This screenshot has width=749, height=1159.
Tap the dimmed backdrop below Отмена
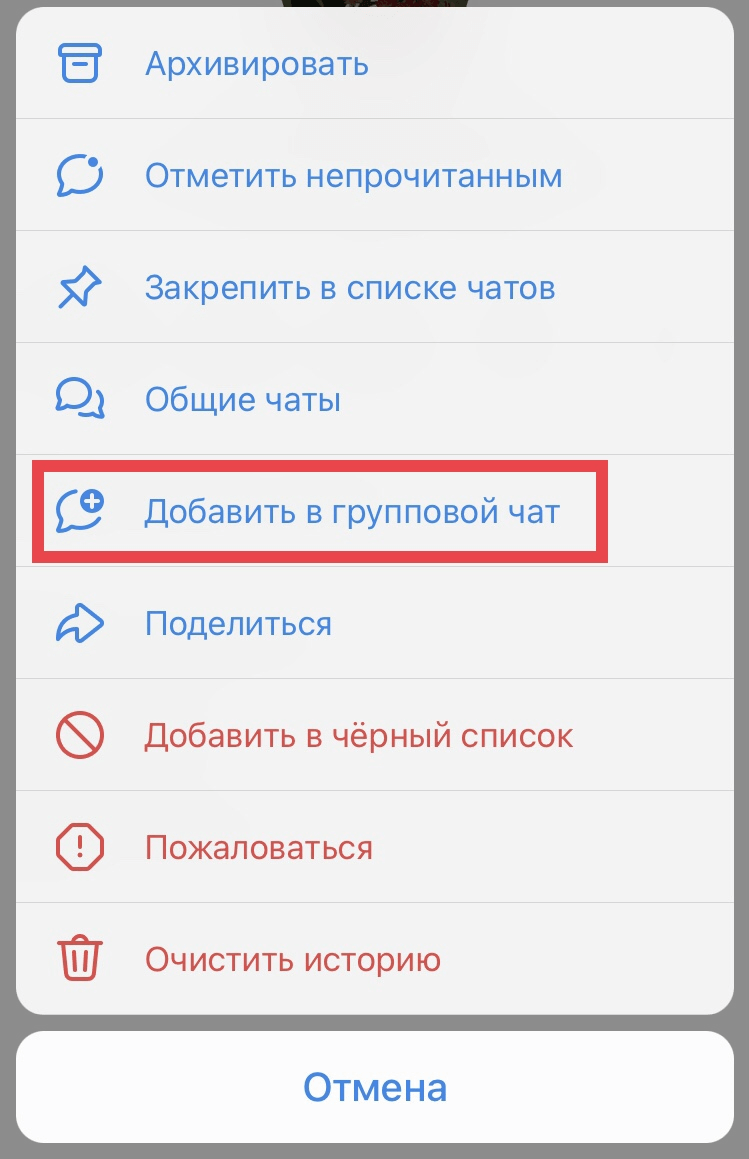pos(374,1152)
